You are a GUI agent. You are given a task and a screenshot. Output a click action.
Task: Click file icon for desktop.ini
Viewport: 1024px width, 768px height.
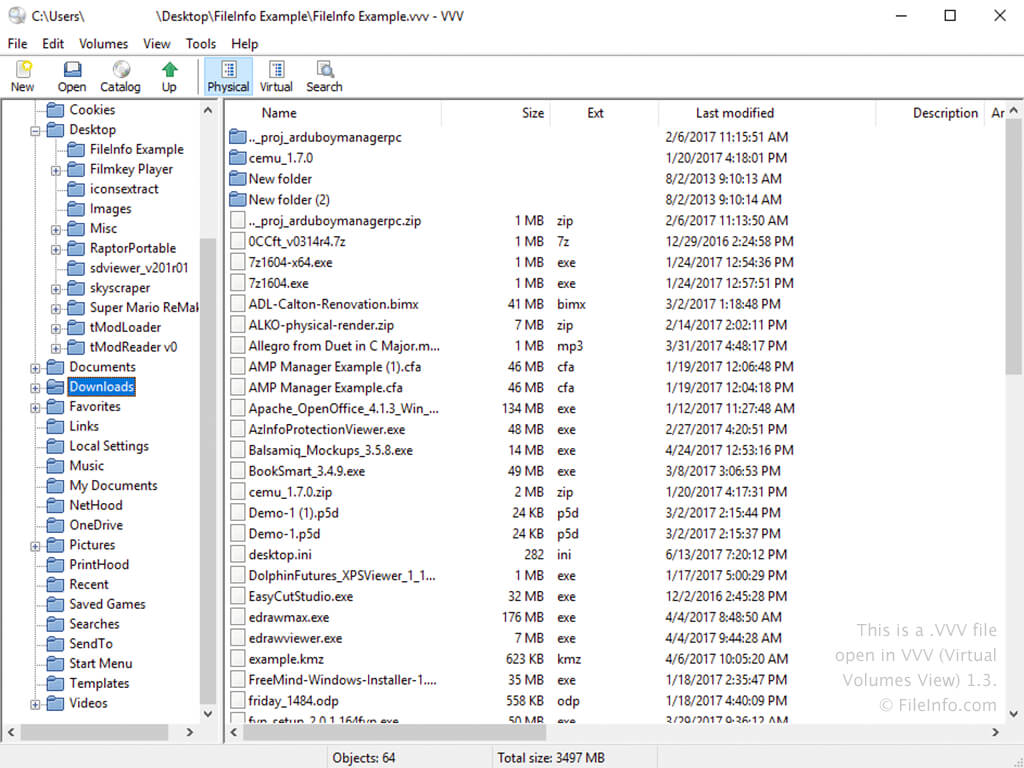238,555
